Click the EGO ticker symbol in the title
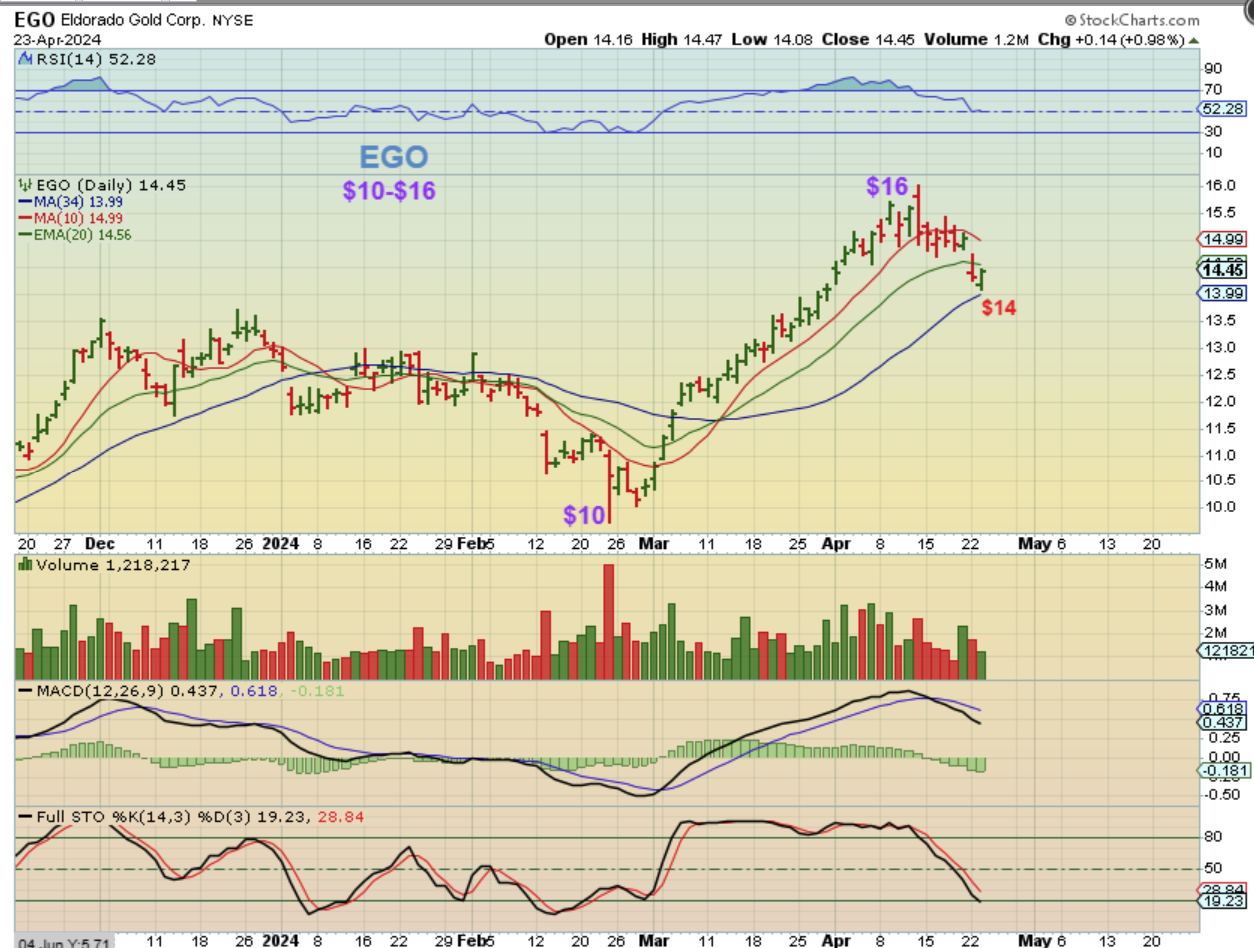 (x=34, y=20)
